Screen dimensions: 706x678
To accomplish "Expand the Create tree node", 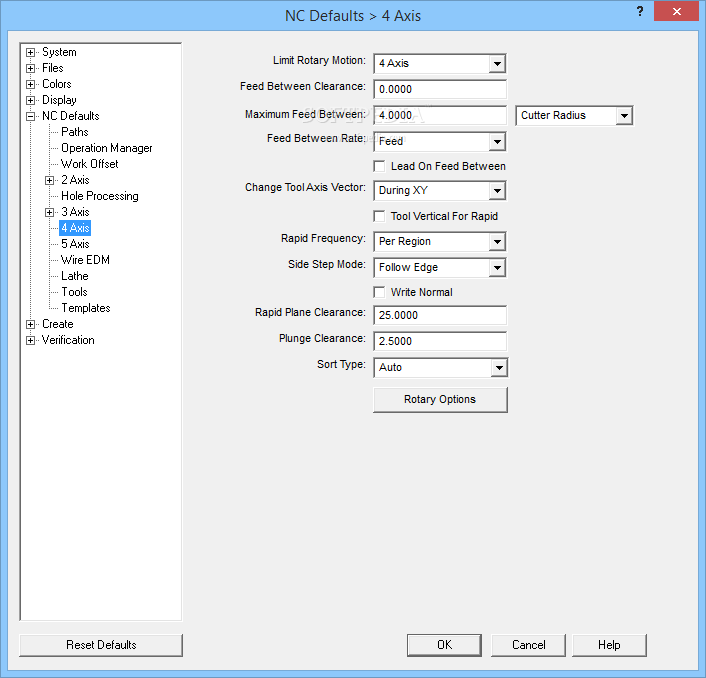I will click(30, 324).
